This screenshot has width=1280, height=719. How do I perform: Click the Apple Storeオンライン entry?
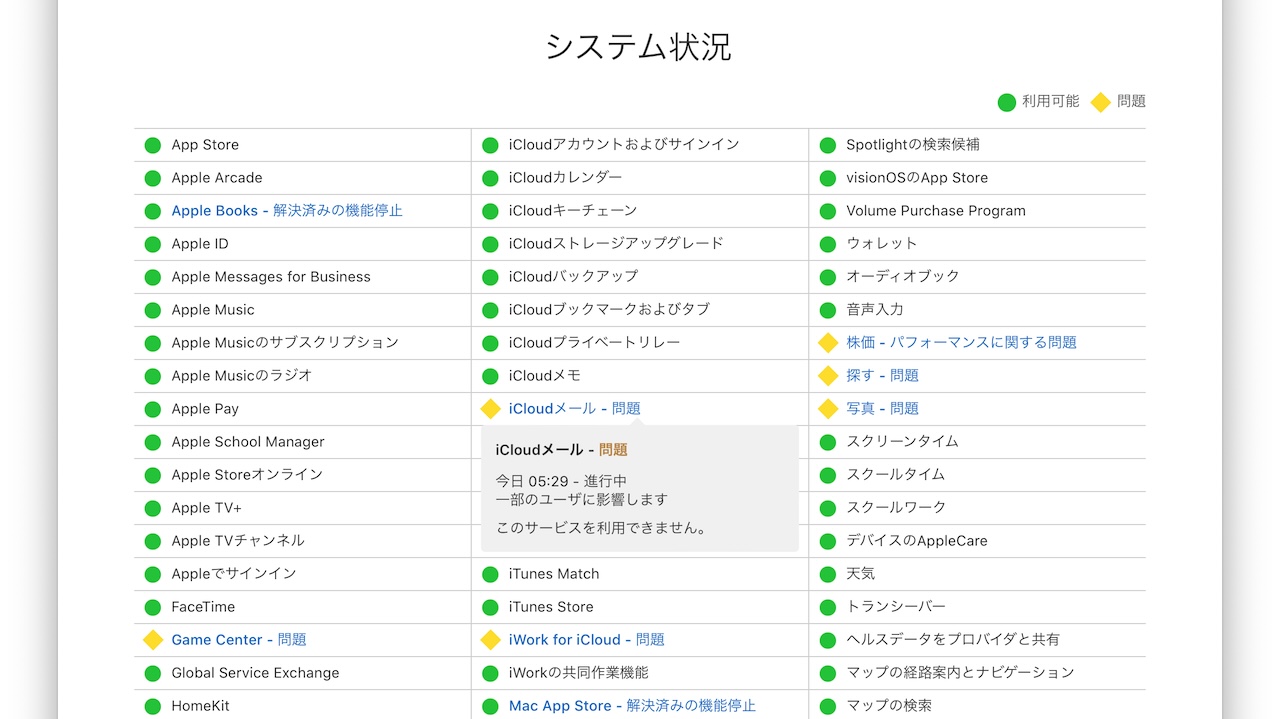pos(247,475)
